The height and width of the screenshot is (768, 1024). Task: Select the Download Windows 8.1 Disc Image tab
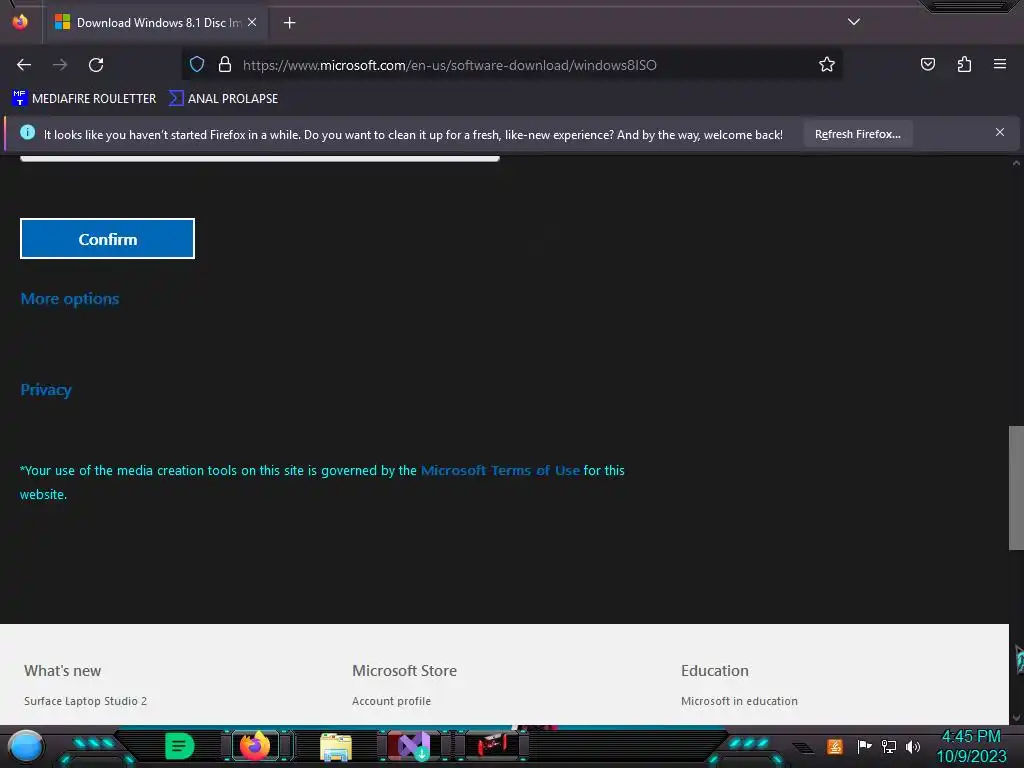(155, 23)
